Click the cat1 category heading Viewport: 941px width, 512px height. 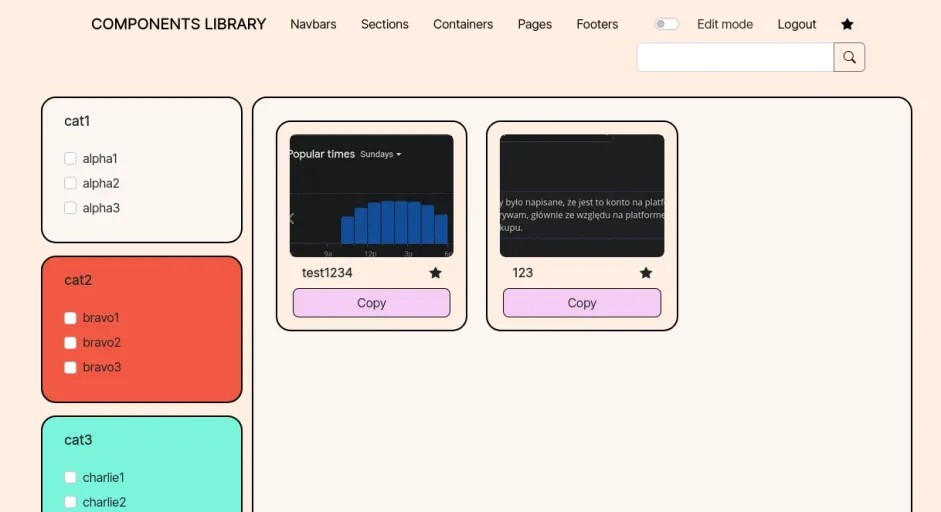[77, 121]
